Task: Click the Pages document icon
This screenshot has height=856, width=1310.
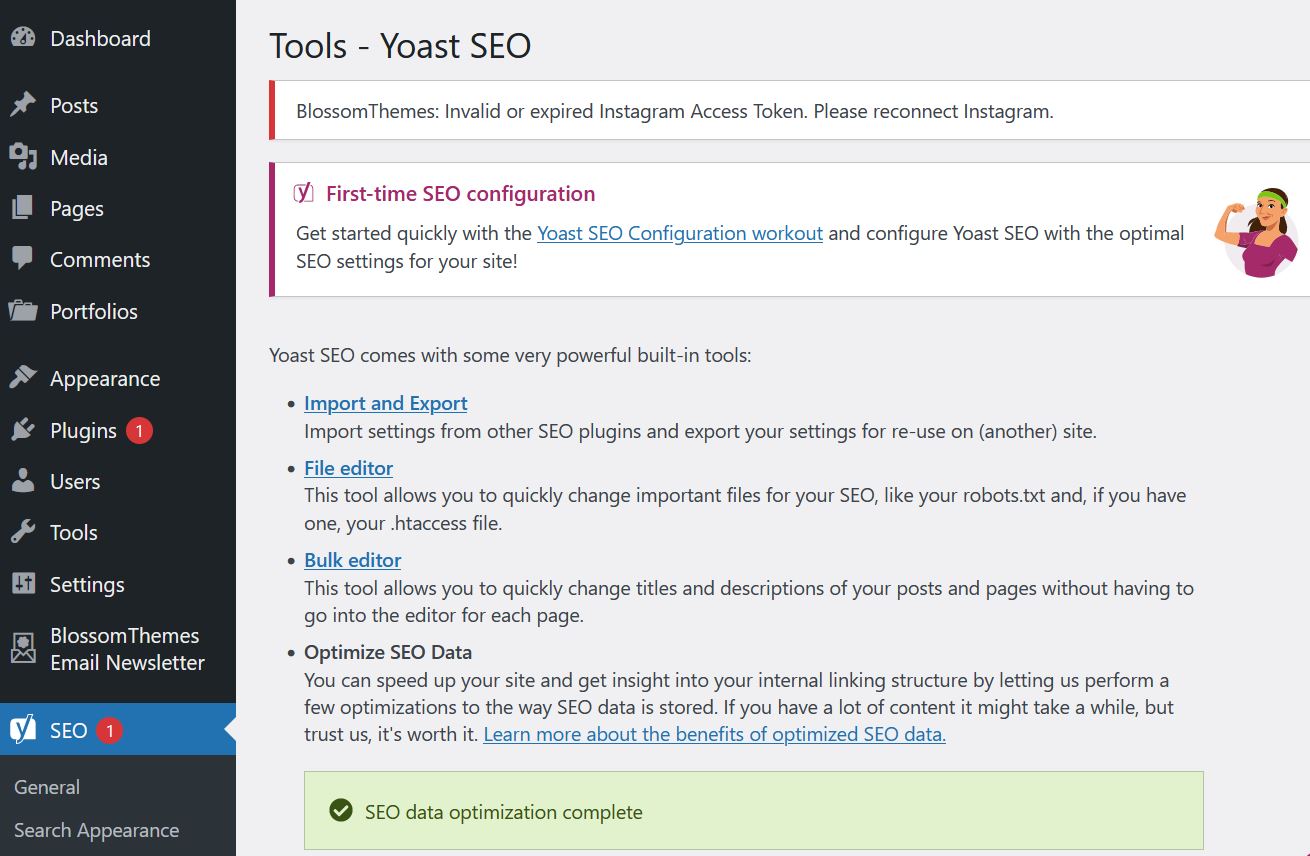Action: pos(23,208)
